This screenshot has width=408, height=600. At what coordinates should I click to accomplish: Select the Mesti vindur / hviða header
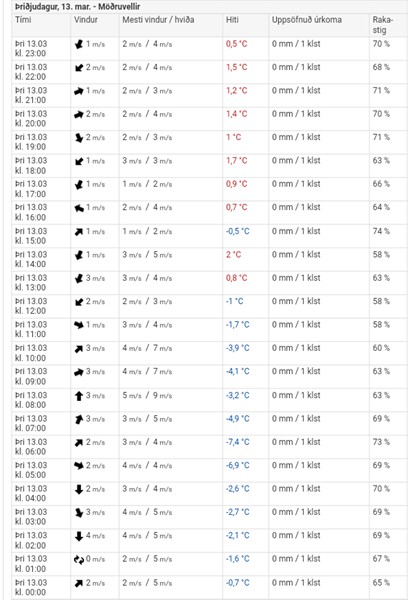pos(158,20)
